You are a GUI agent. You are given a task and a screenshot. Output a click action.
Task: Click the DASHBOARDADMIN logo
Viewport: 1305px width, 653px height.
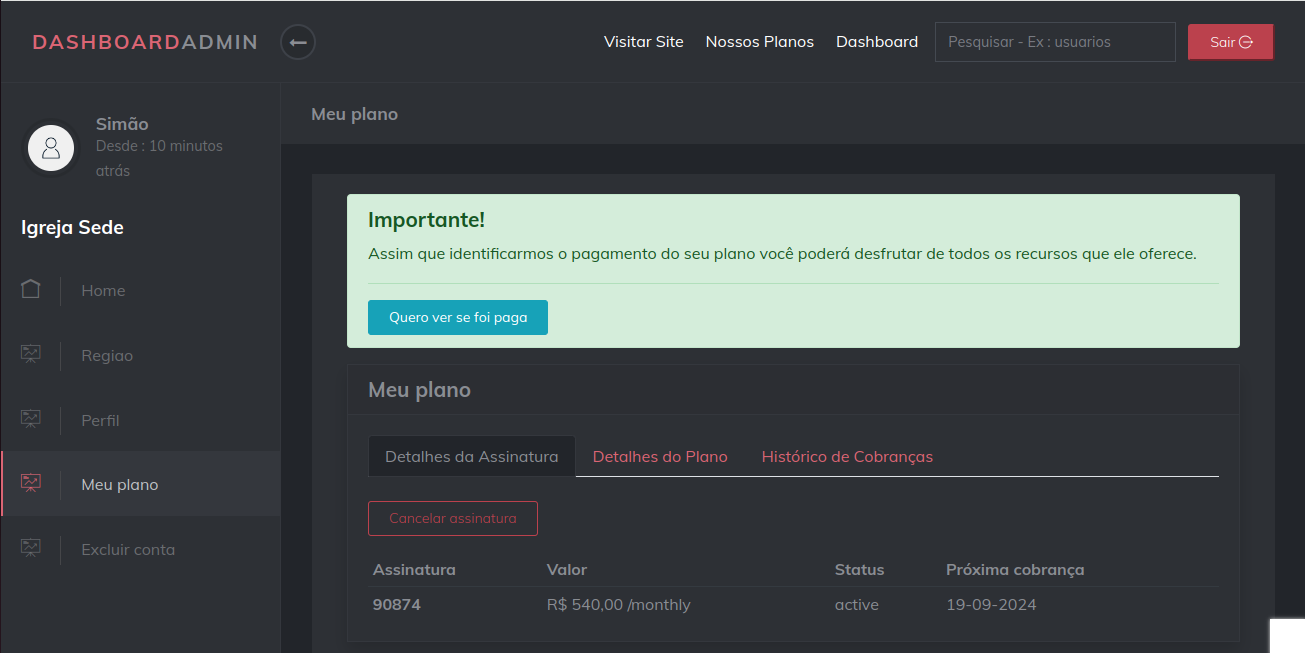tap(145, 42)
